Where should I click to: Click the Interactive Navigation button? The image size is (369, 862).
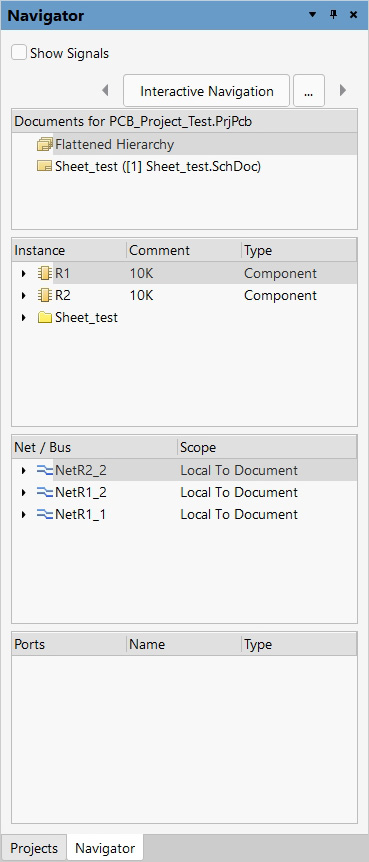pyautogui.click(x=206, y=91)
